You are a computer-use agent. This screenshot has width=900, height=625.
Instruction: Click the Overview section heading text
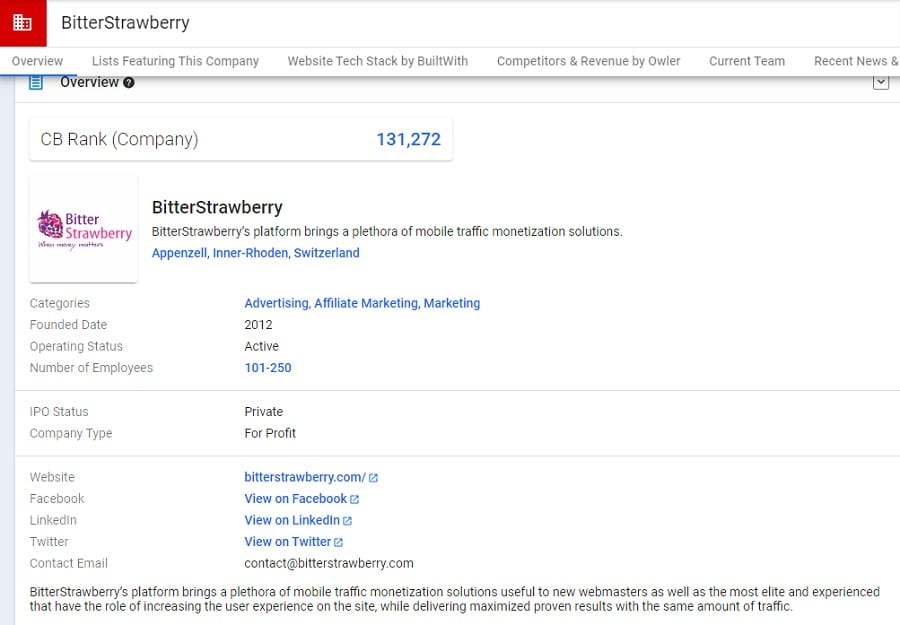point(90,83)
